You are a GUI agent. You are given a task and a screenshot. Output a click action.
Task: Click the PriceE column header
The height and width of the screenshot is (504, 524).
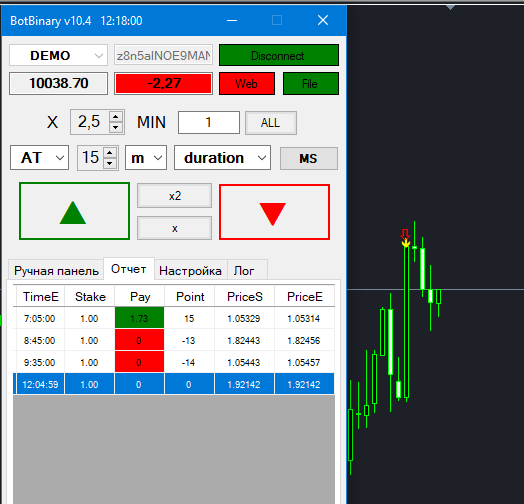[x=304, y=296]
